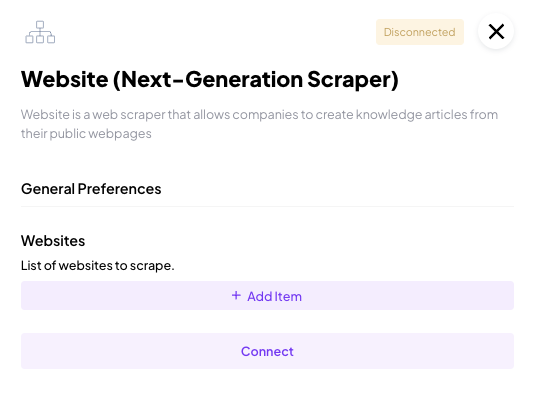The height and width of the screenshot is (397, 535).
Task: Click the circular background of close button
Action: click(x=496, y=31)
